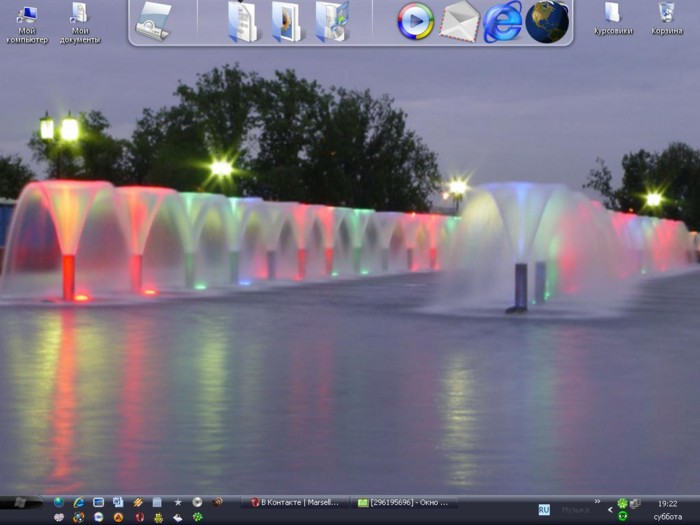The image size is (700, 525).
Task: Switch to the В Контакте browser window
Action: pos(295,502)
